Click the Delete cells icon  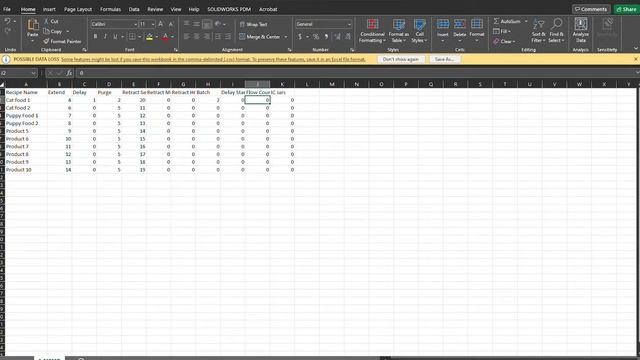pos(460,24)
